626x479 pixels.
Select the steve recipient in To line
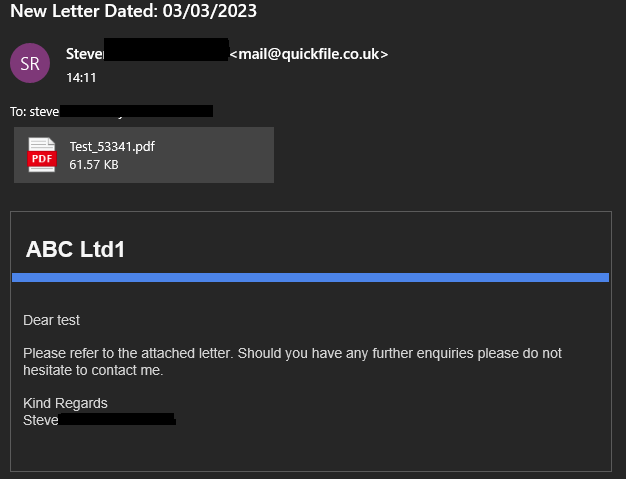point(44,112)
